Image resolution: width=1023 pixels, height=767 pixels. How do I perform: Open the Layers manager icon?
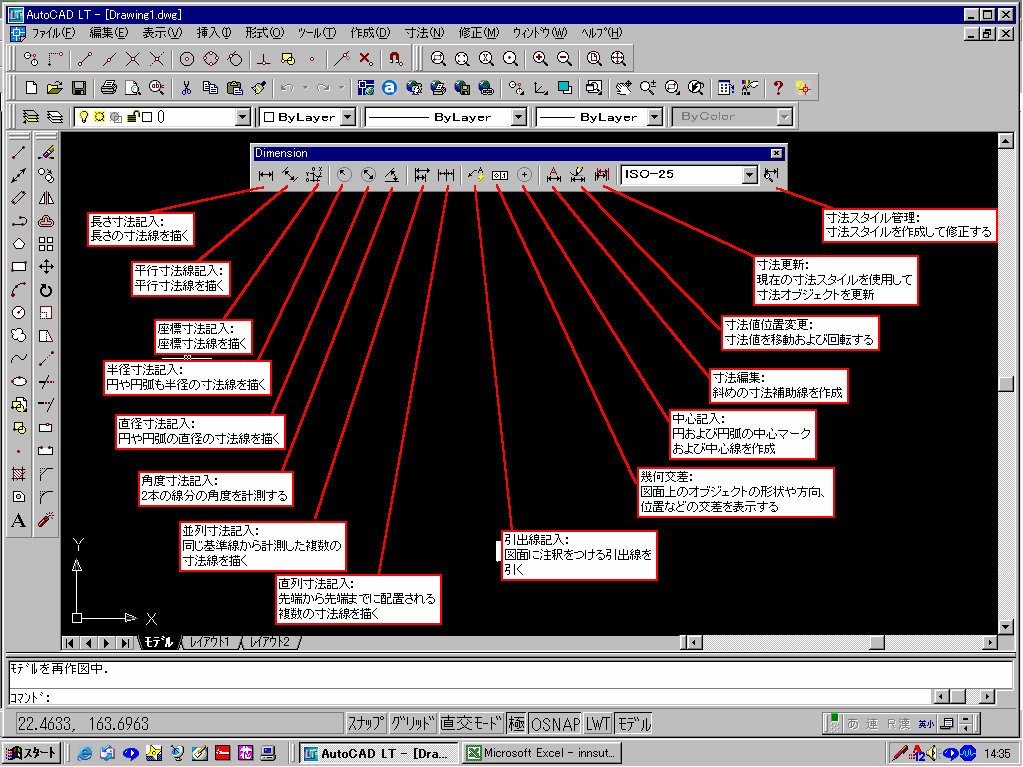pyautogui.click(x=31, y=117)
